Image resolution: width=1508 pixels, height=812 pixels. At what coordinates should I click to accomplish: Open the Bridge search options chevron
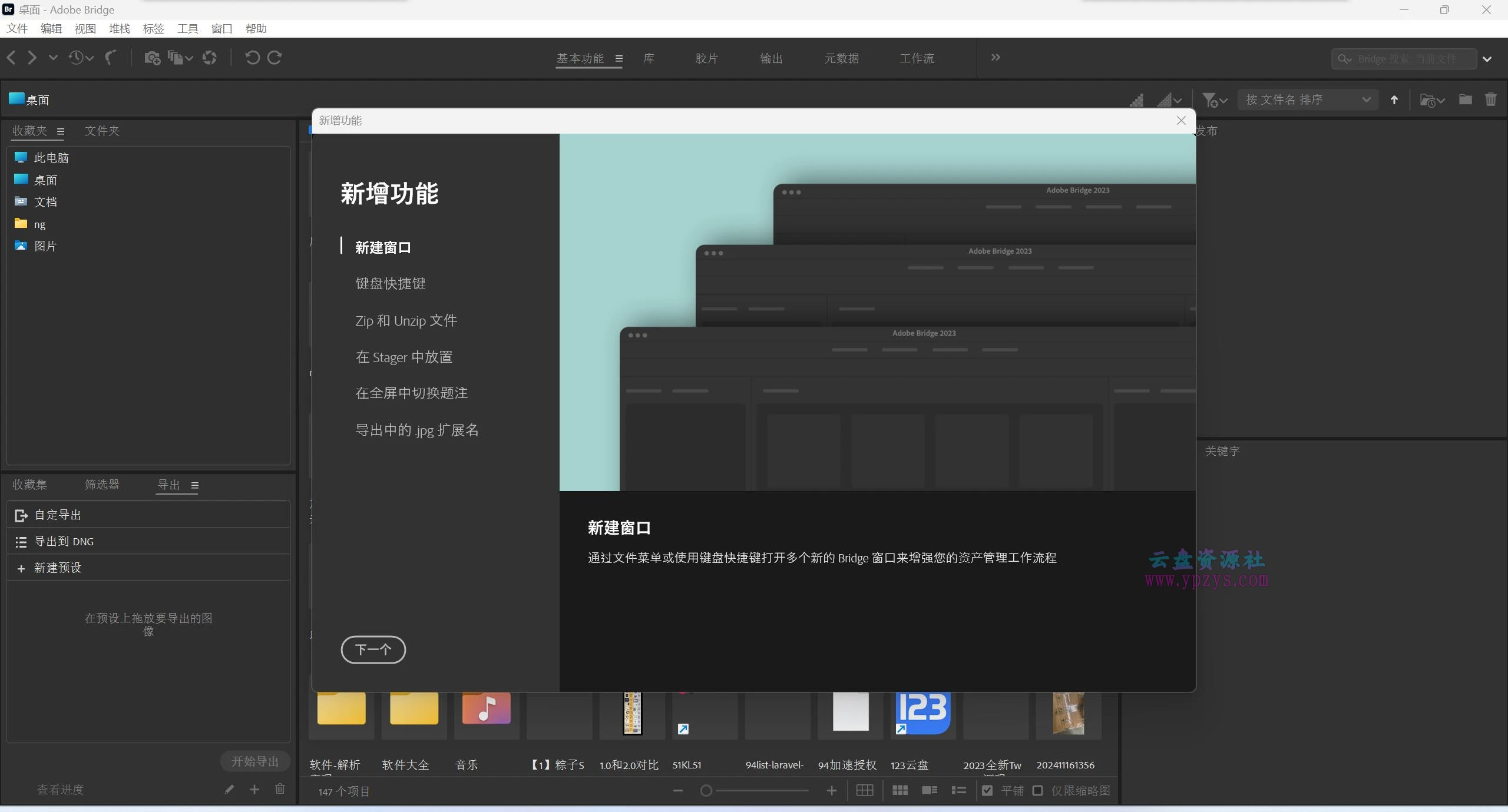click(x=1488, y=58)
